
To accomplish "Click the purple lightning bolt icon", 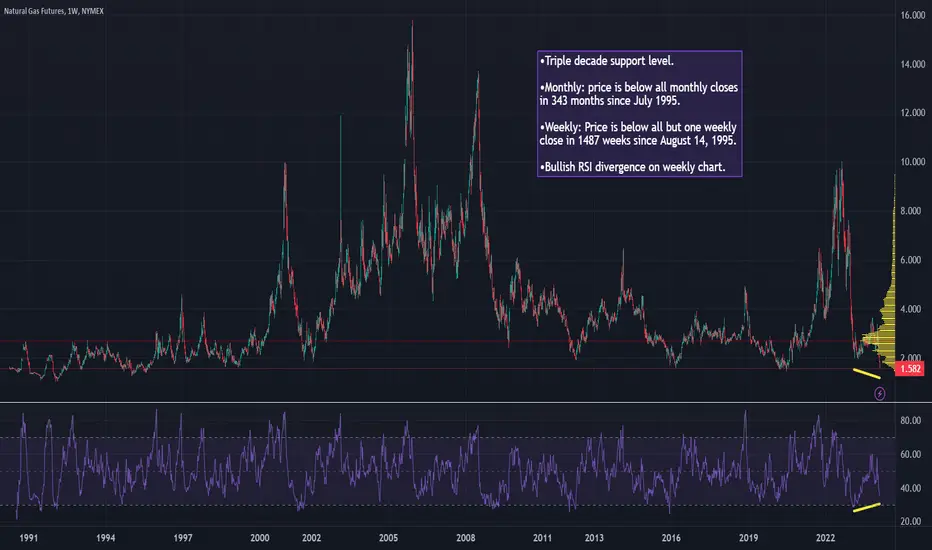I will 880,394.
